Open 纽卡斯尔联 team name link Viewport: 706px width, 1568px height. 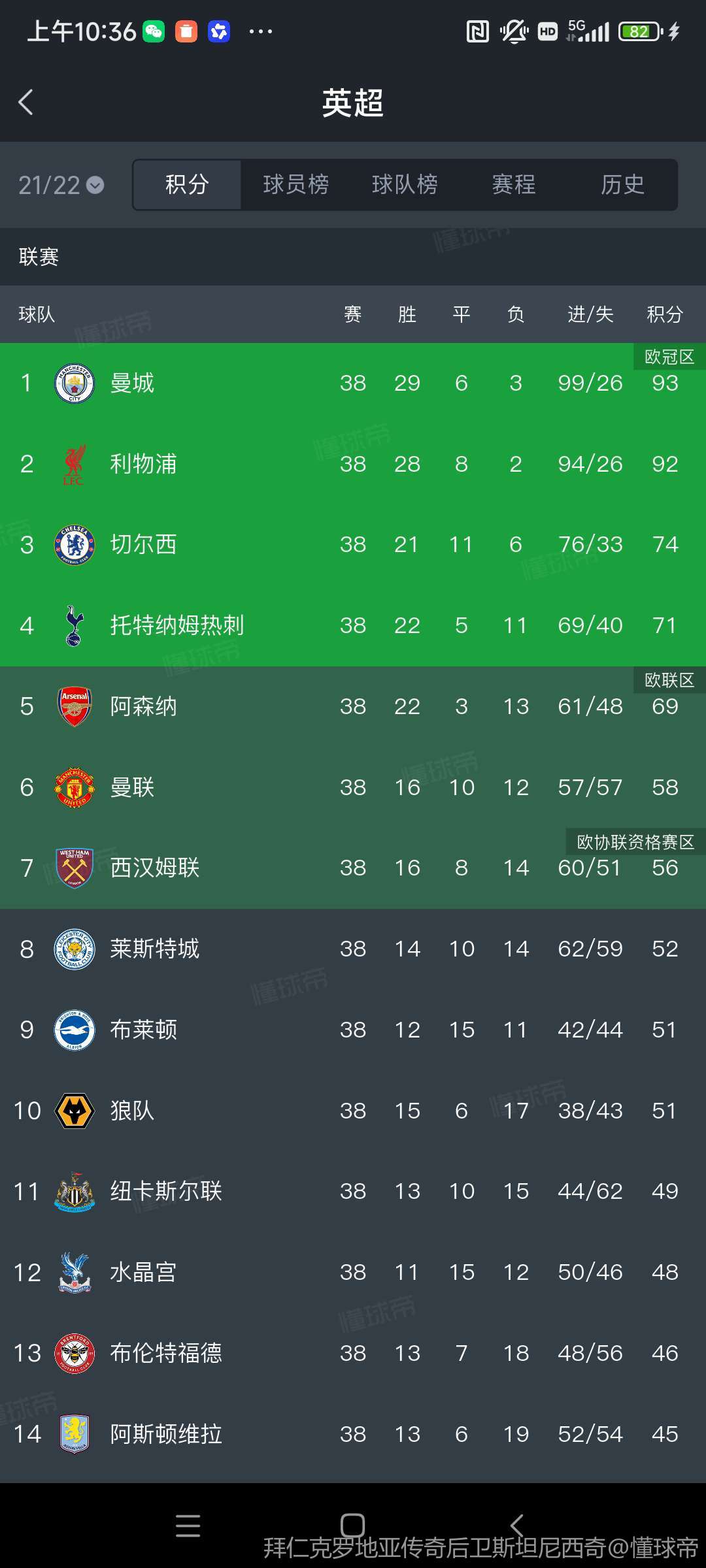[x=166, y=1192]
